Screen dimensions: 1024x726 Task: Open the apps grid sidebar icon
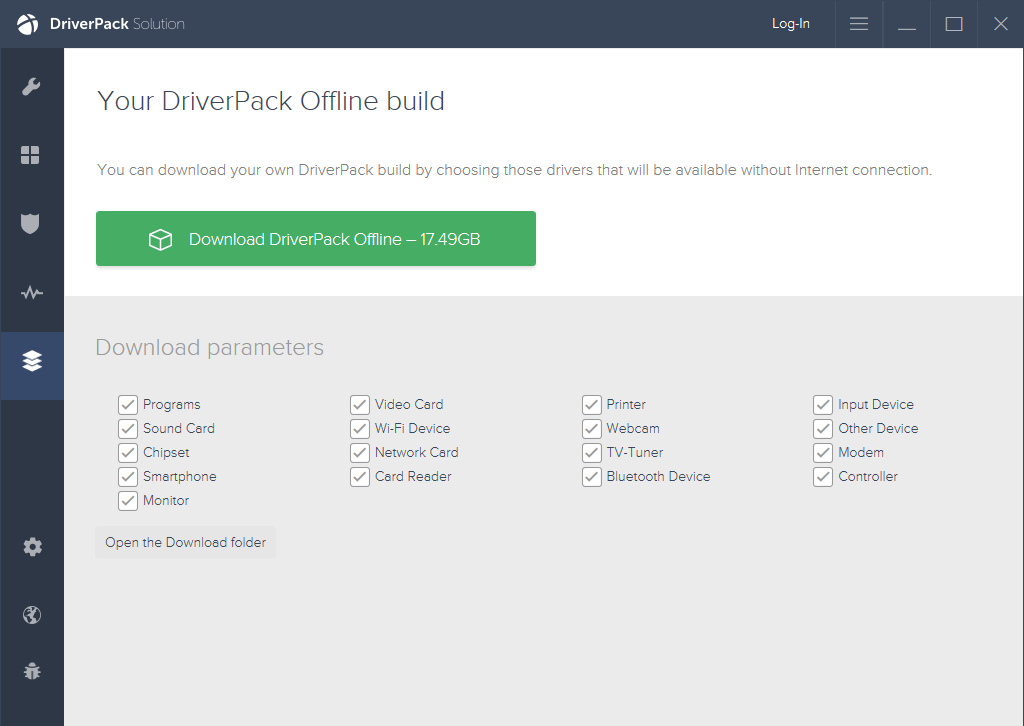coord(30,155)
